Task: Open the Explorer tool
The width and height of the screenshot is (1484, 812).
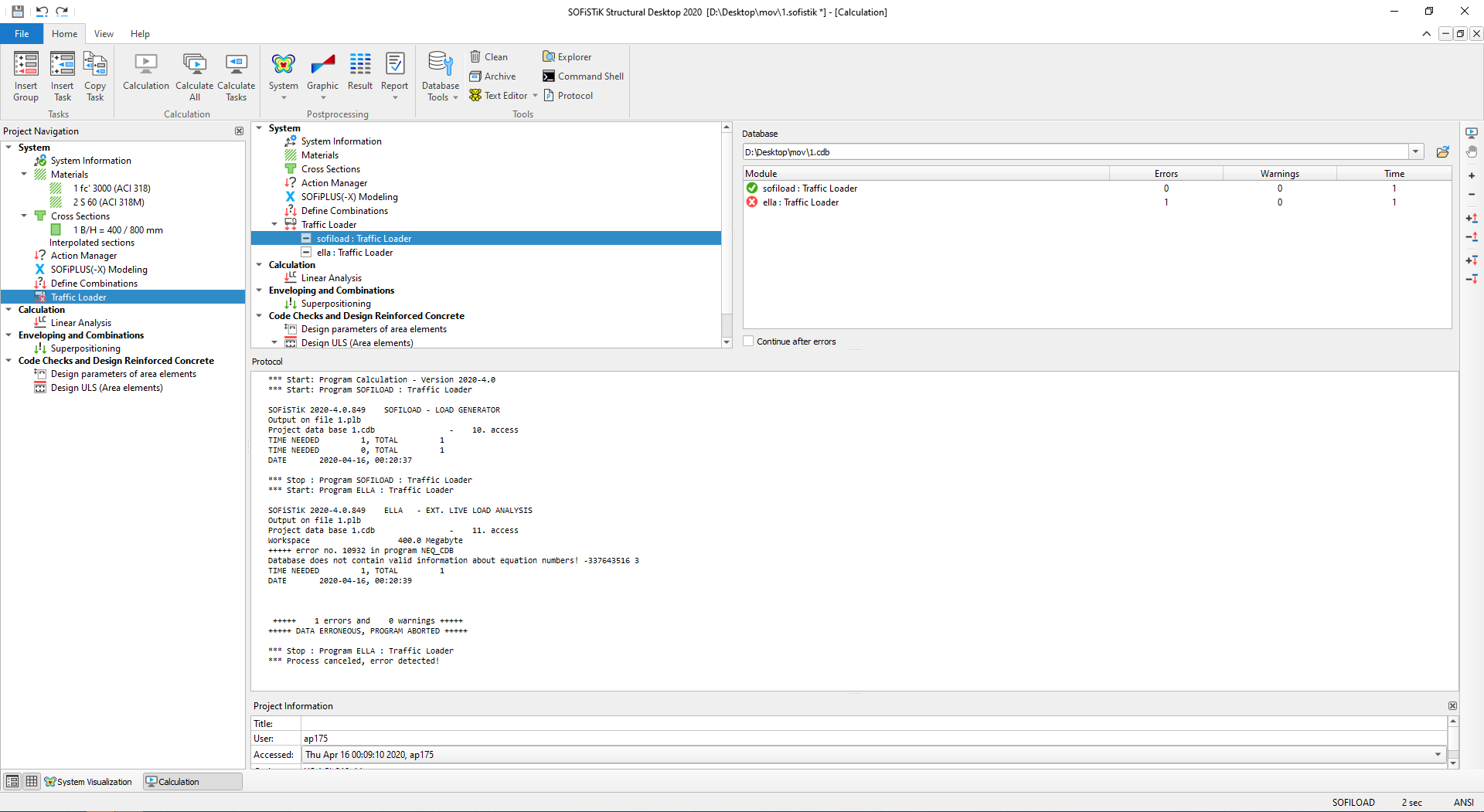Action: 567,56
